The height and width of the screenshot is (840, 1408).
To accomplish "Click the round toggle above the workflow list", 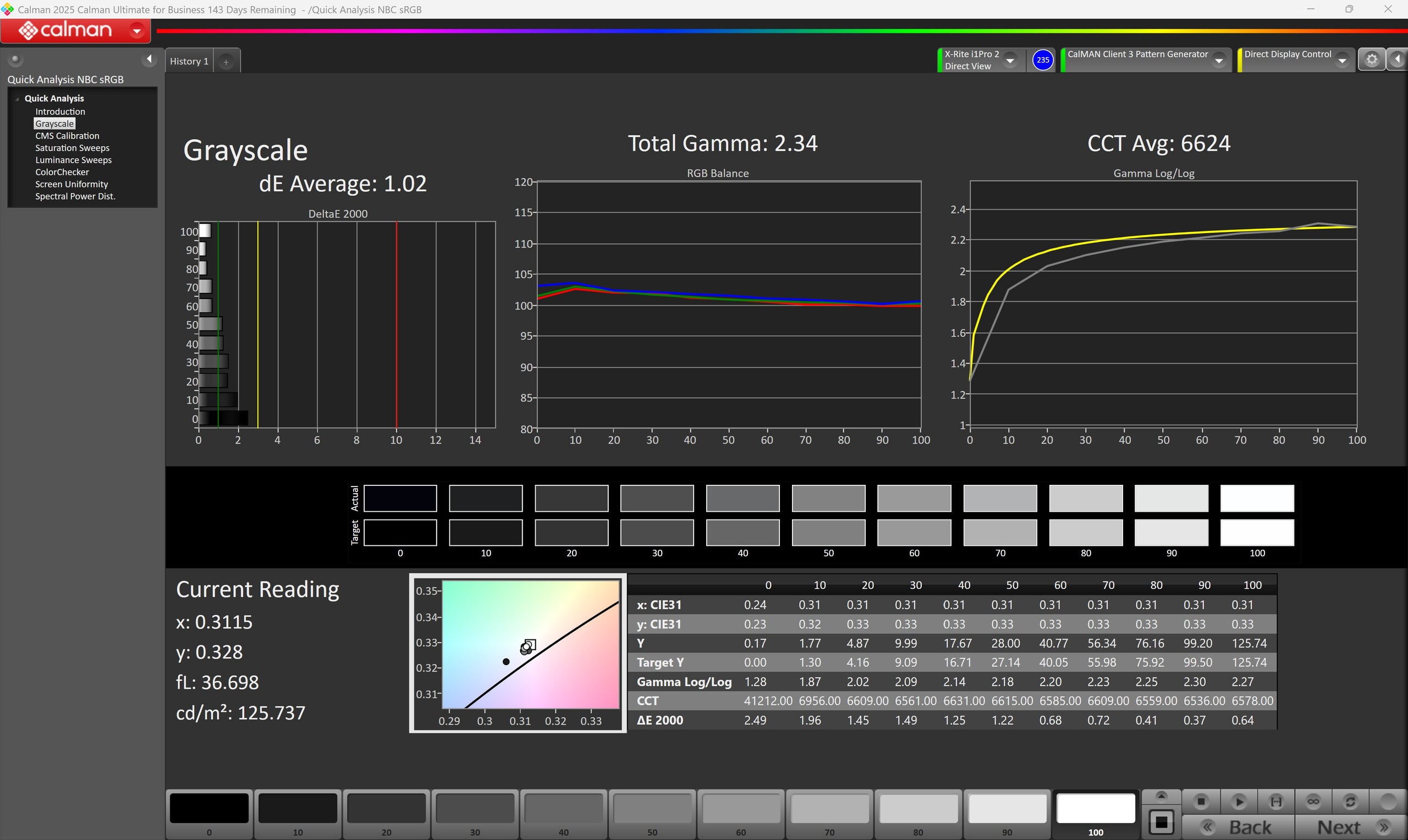I will click(15, 59).
